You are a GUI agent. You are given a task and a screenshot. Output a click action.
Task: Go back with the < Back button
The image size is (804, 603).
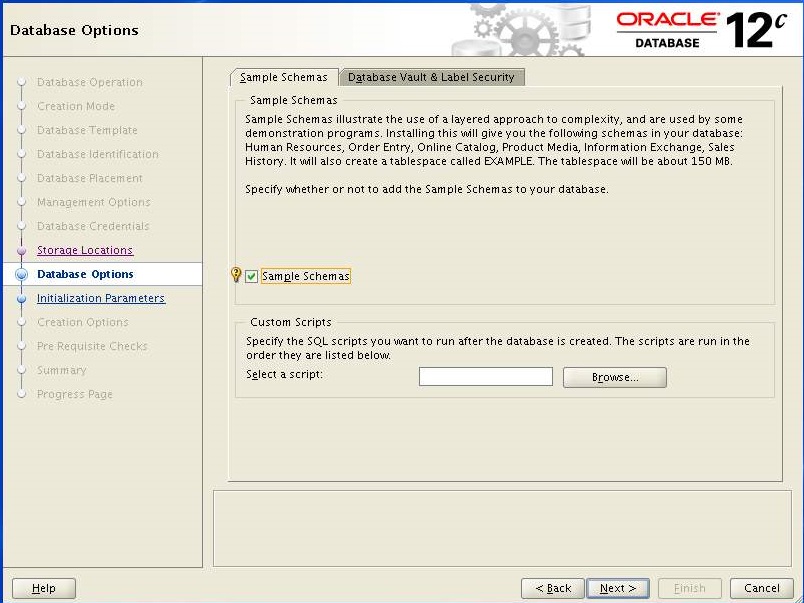[x=553, y=588]
